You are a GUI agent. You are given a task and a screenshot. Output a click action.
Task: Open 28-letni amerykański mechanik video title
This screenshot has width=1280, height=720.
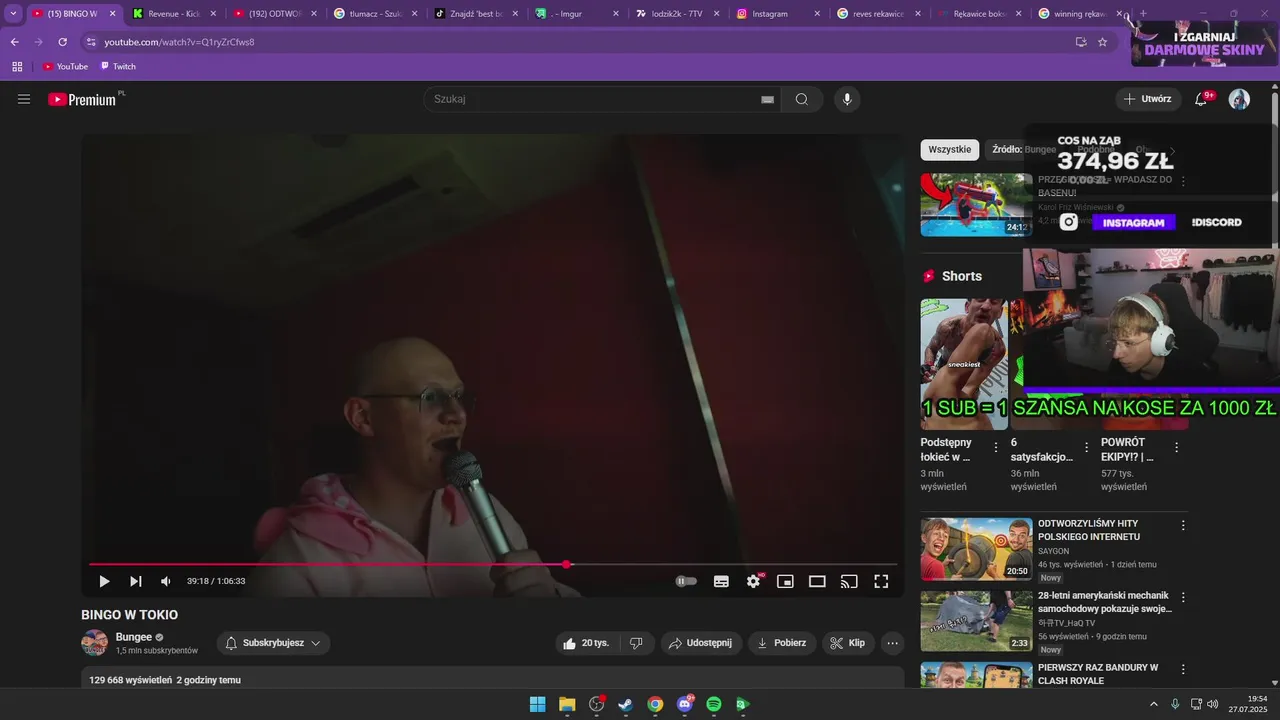[x=1105, y=602]
